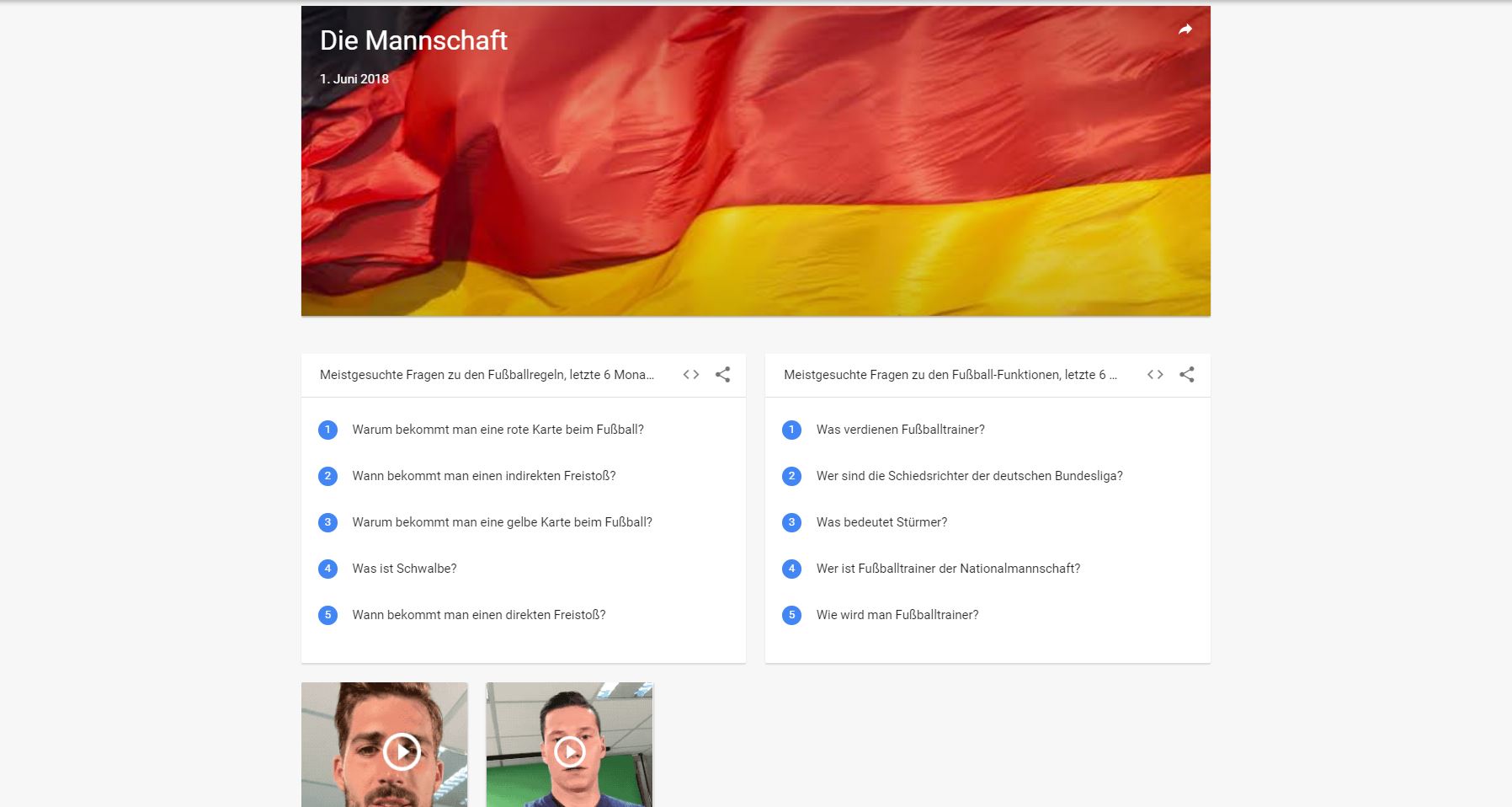Click the Meistgesuchte Fragen zu den Fußballregeln heading

tap(487, 375)
